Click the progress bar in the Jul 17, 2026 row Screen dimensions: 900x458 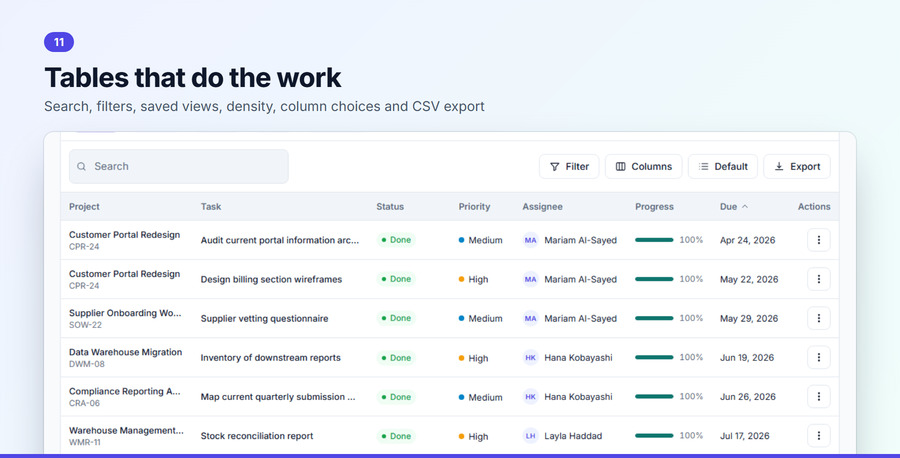(654, 436)
